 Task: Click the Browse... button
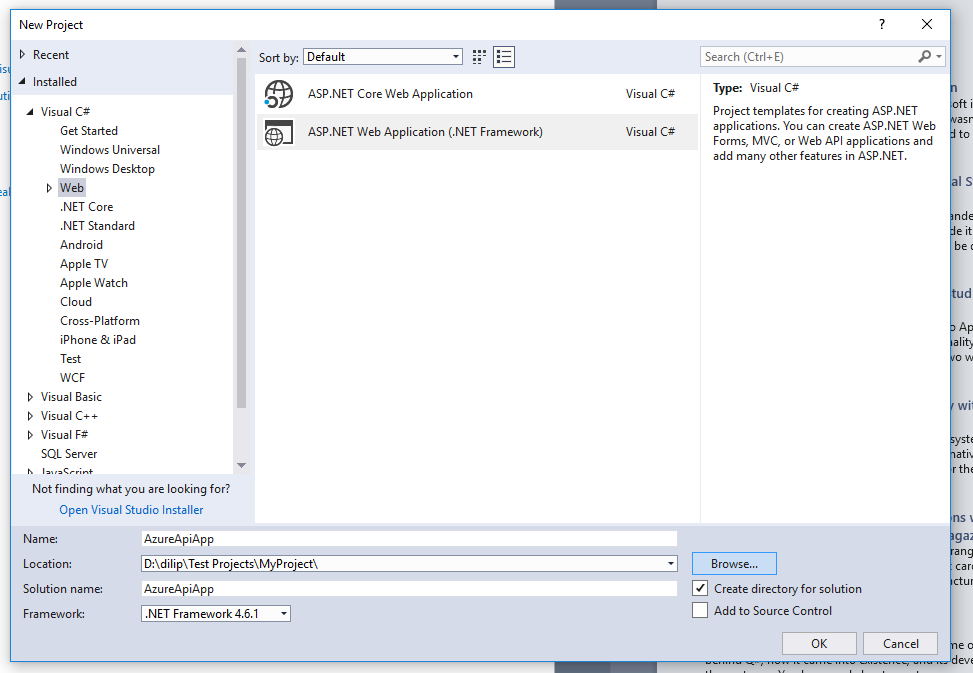coord(734,564)
